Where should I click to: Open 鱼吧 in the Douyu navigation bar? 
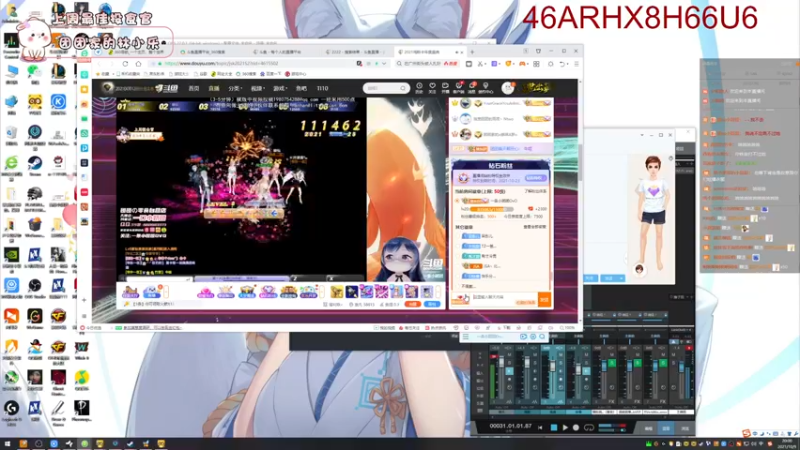(302, 88)
